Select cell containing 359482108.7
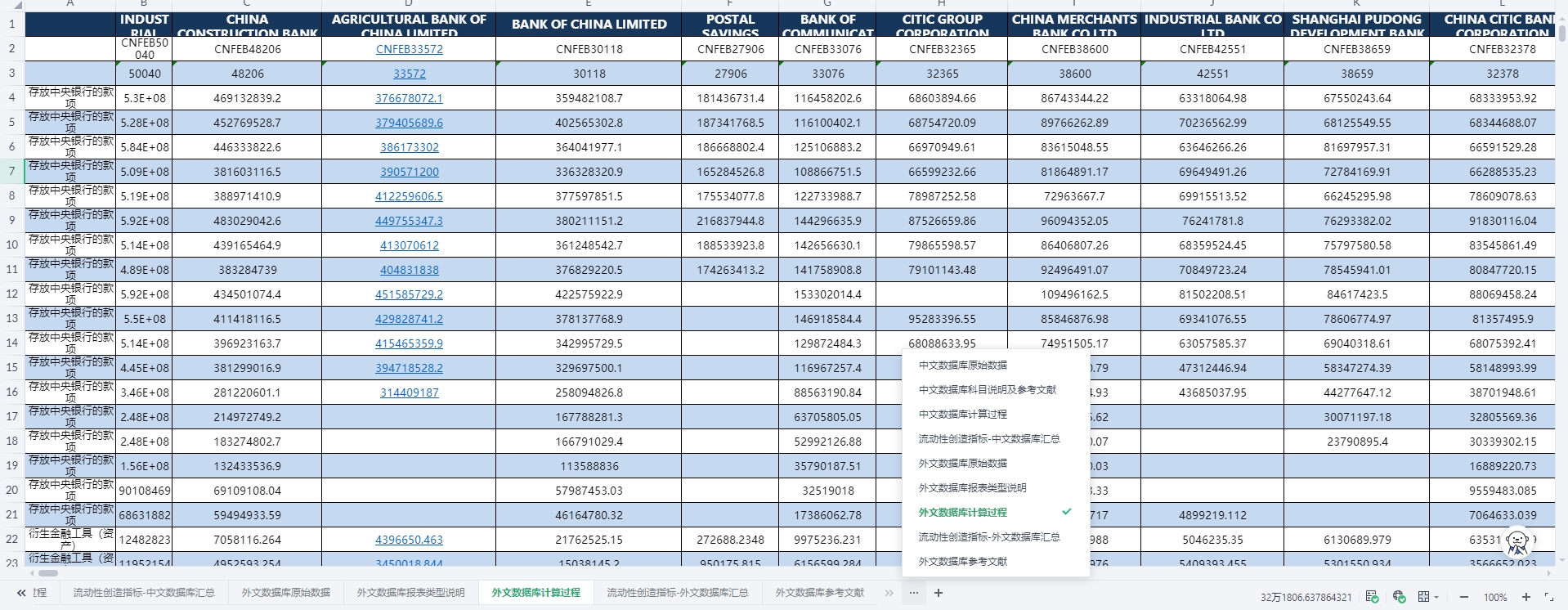 589,98
